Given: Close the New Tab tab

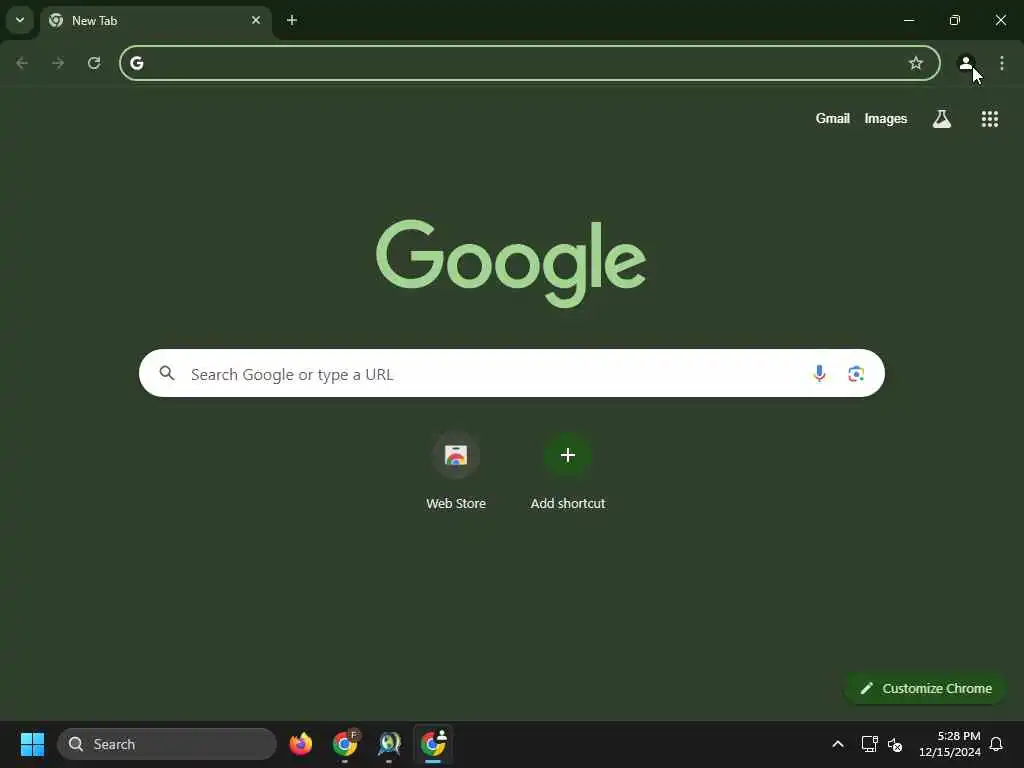Looking at the screenshot, I should (x=256, y=20).
